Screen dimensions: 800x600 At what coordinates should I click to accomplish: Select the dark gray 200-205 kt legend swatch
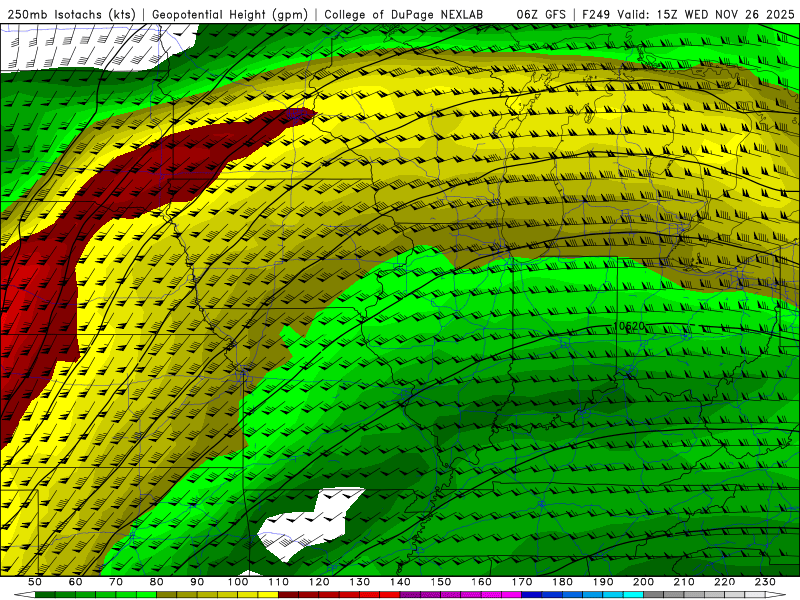point(653,594)
